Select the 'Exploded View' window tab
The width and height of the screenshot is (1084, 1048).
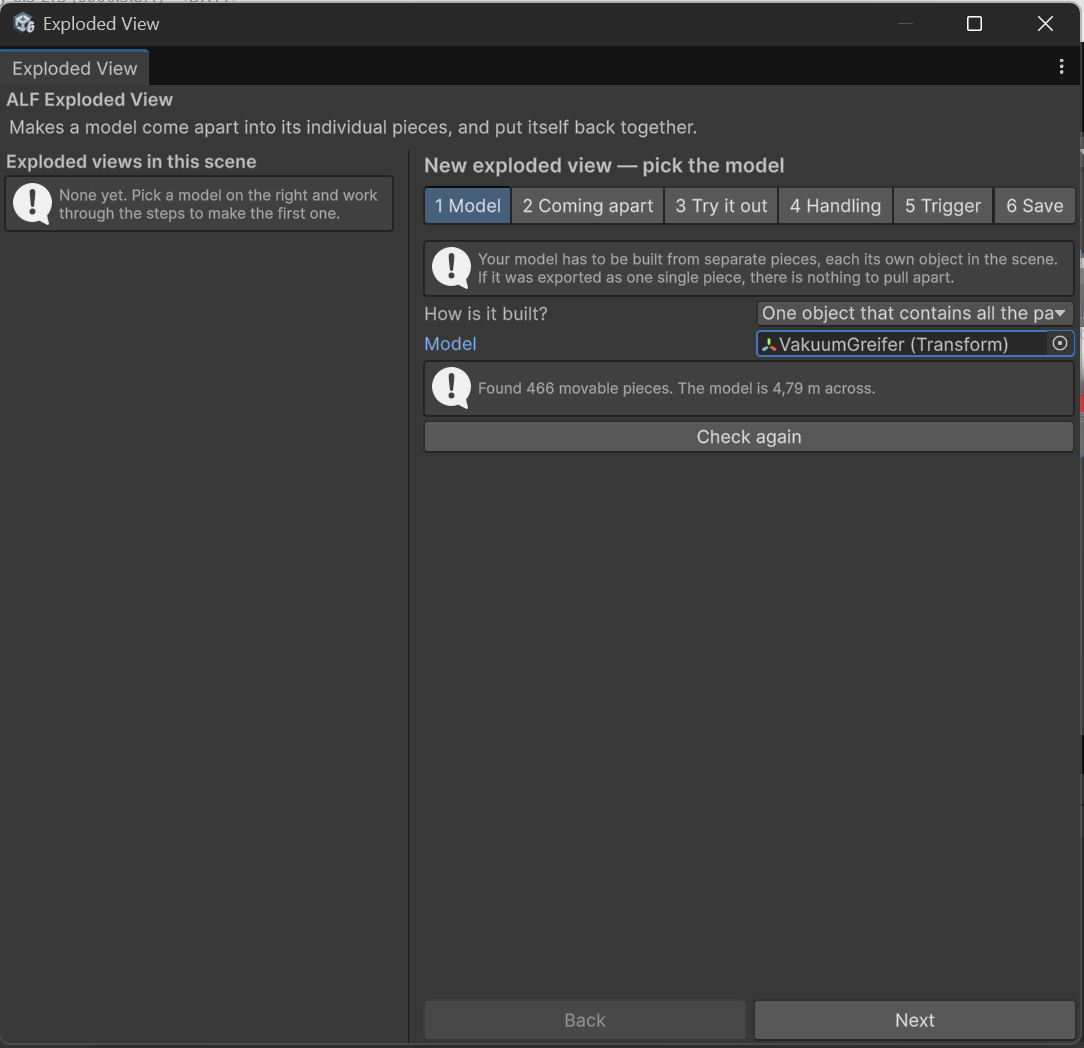(75, 68)
